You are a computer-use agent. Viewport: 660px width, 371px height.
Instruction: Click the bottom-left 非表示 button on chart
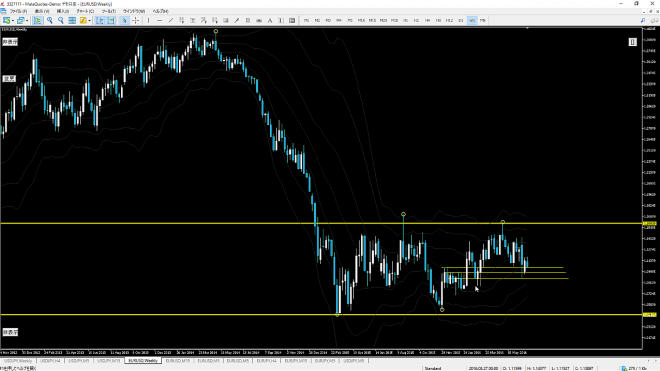pyautogui.click(x=10, y=332)
